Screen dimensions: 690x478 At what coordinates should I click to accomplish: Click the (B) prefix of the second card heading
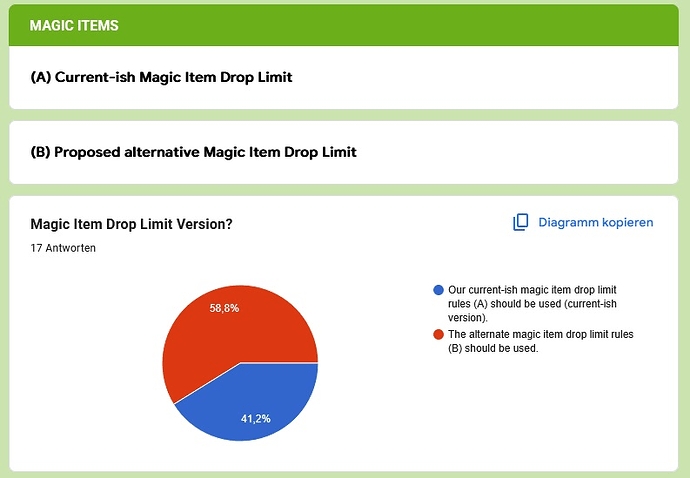[x=40, y=152]
